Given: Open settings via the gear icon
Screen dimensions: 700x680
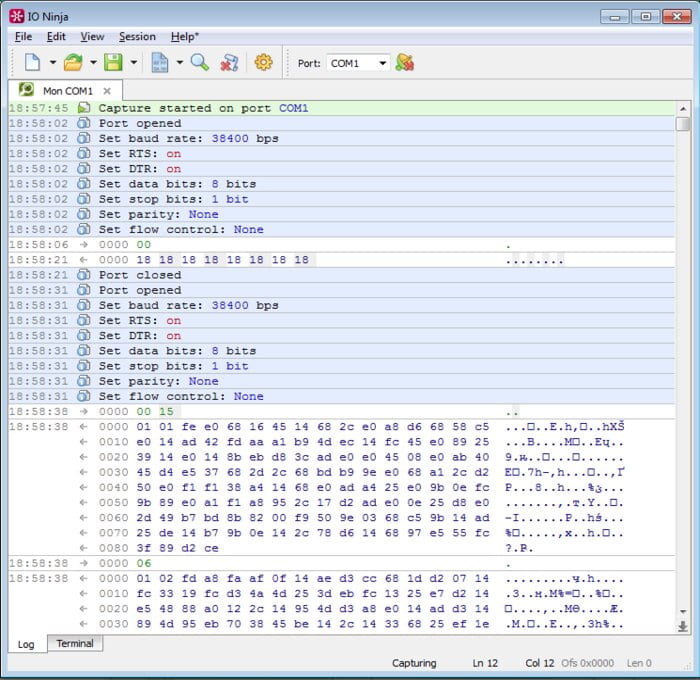Looking at the screenshot, I should (263, 62).
